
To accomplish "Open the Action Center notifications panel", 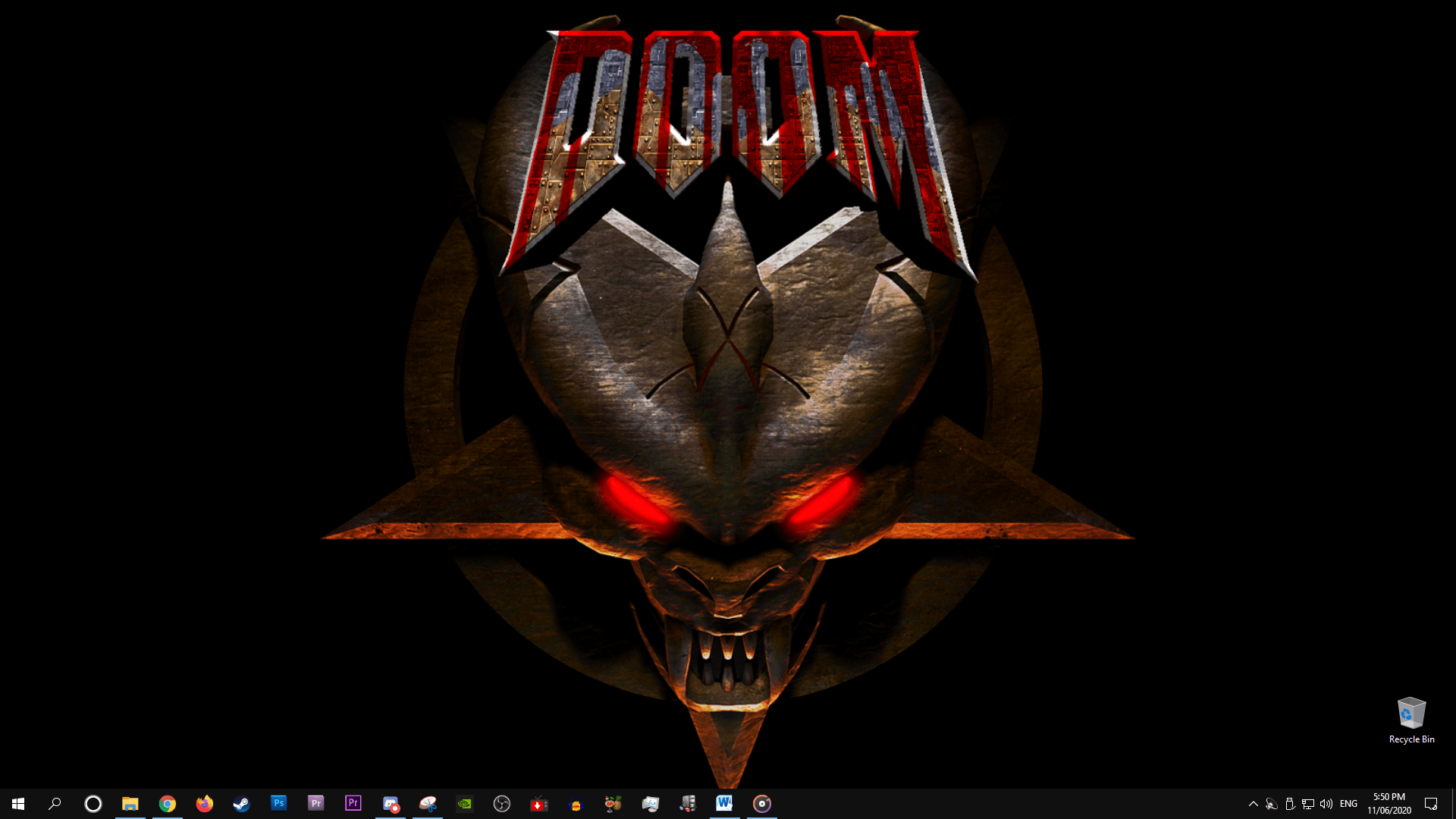I will pyautogui.click(x=1432, y=803).
